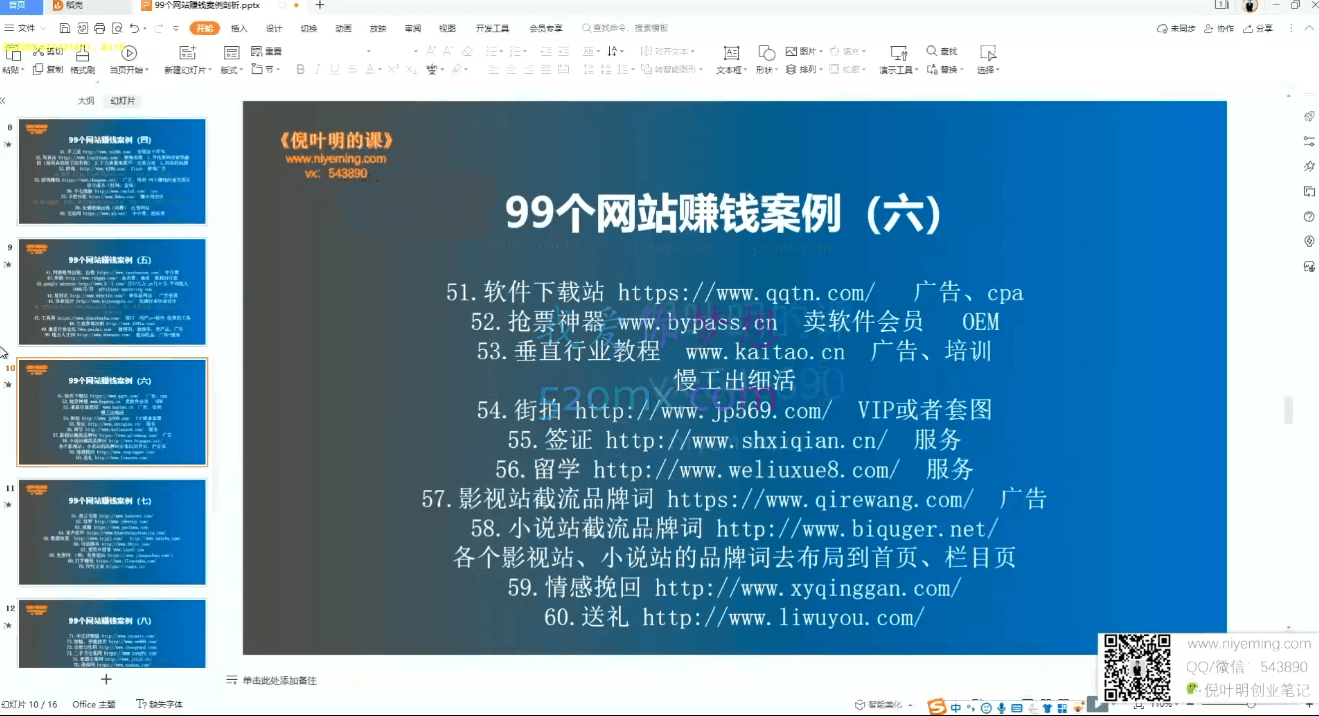Click the New Slide (新建幻灯片) icon
Image resolution: width=1319 pixels, height=716 pixels.
pos(186,53)
